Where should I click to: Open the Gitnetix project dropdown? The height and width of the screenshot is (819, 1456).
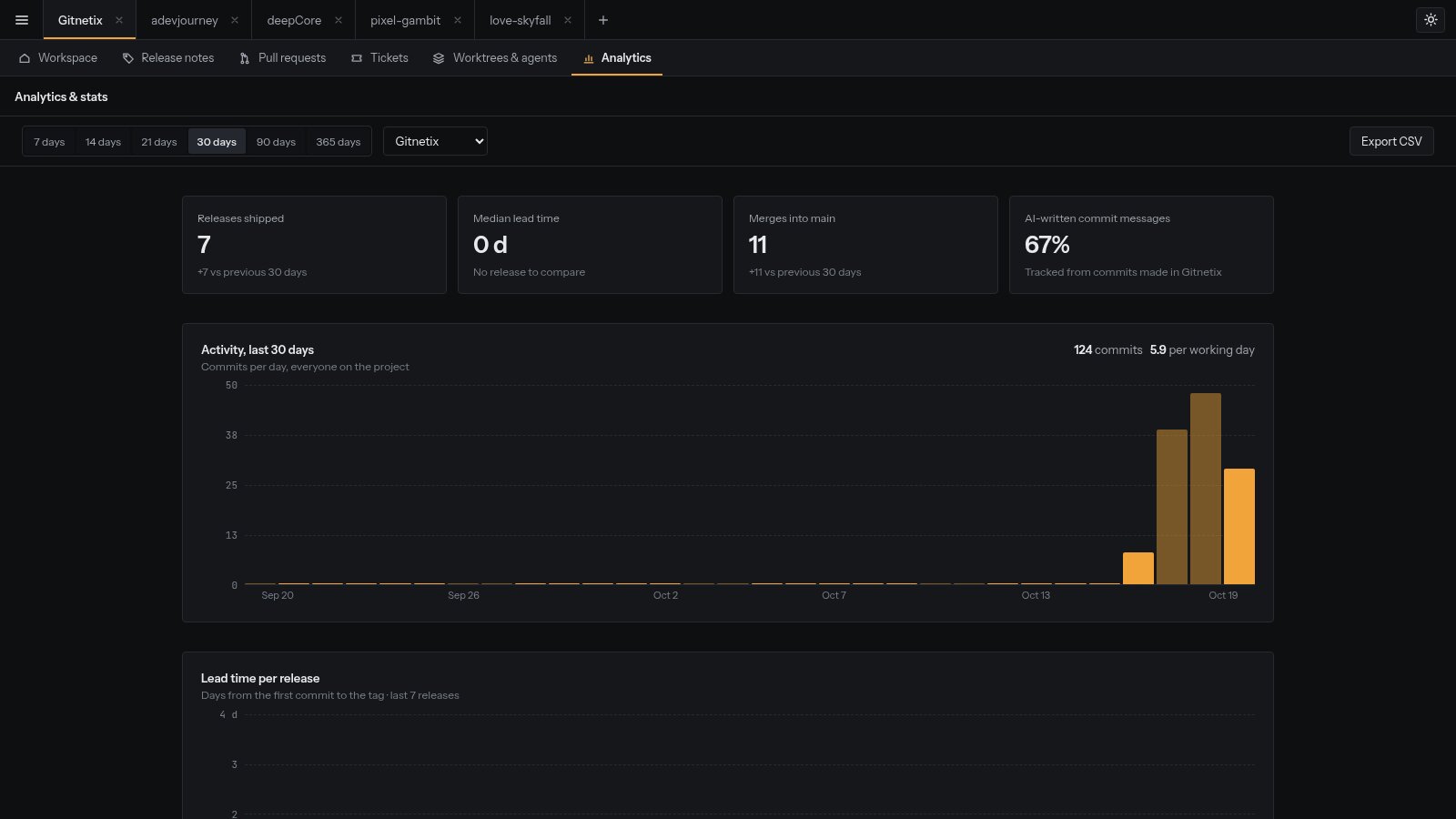[435, 141]
